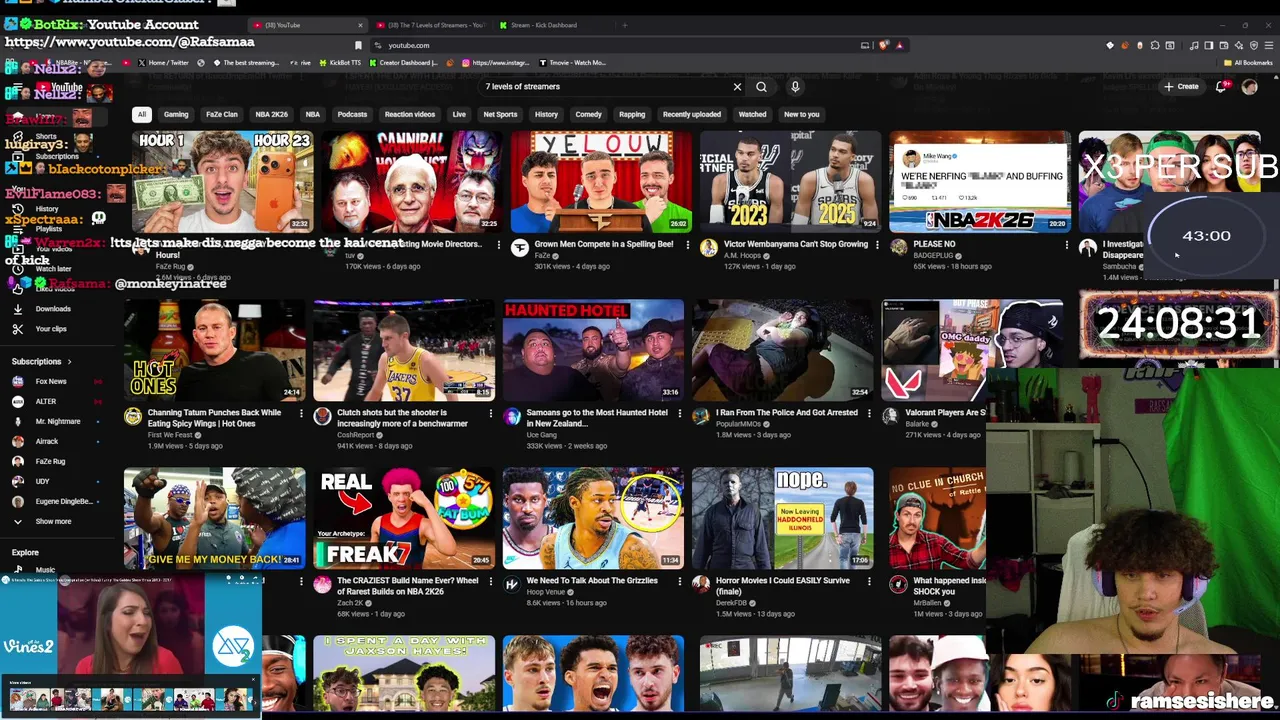Open the KickBot TTS bookmark

[340, 63]
